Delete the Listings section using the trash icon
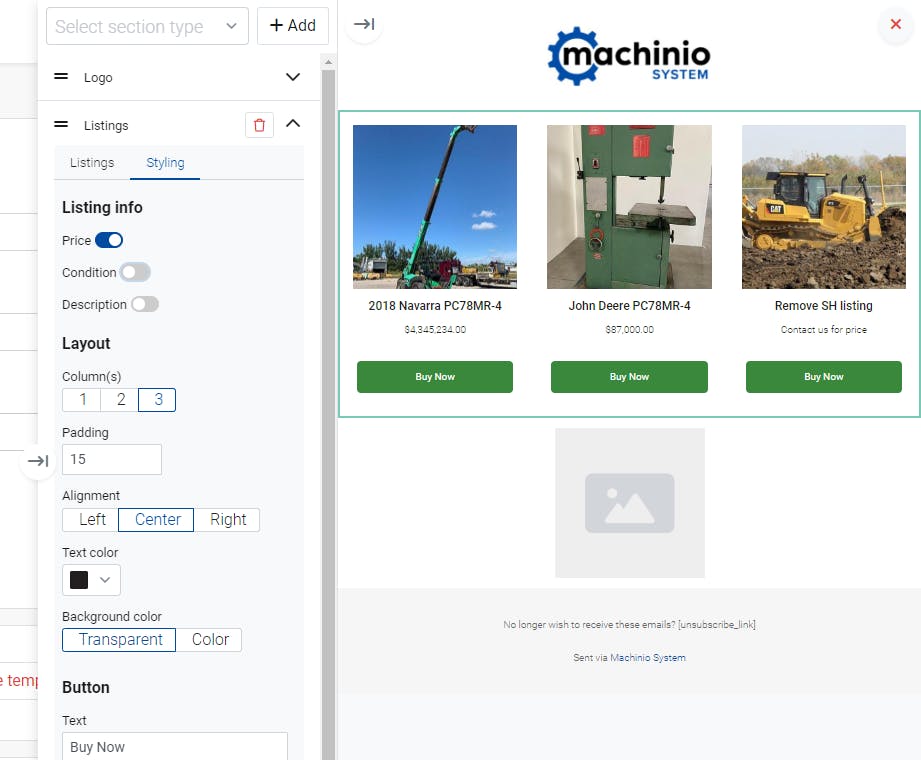The height and width of the screenshot is (760, 921). [259, 124]
